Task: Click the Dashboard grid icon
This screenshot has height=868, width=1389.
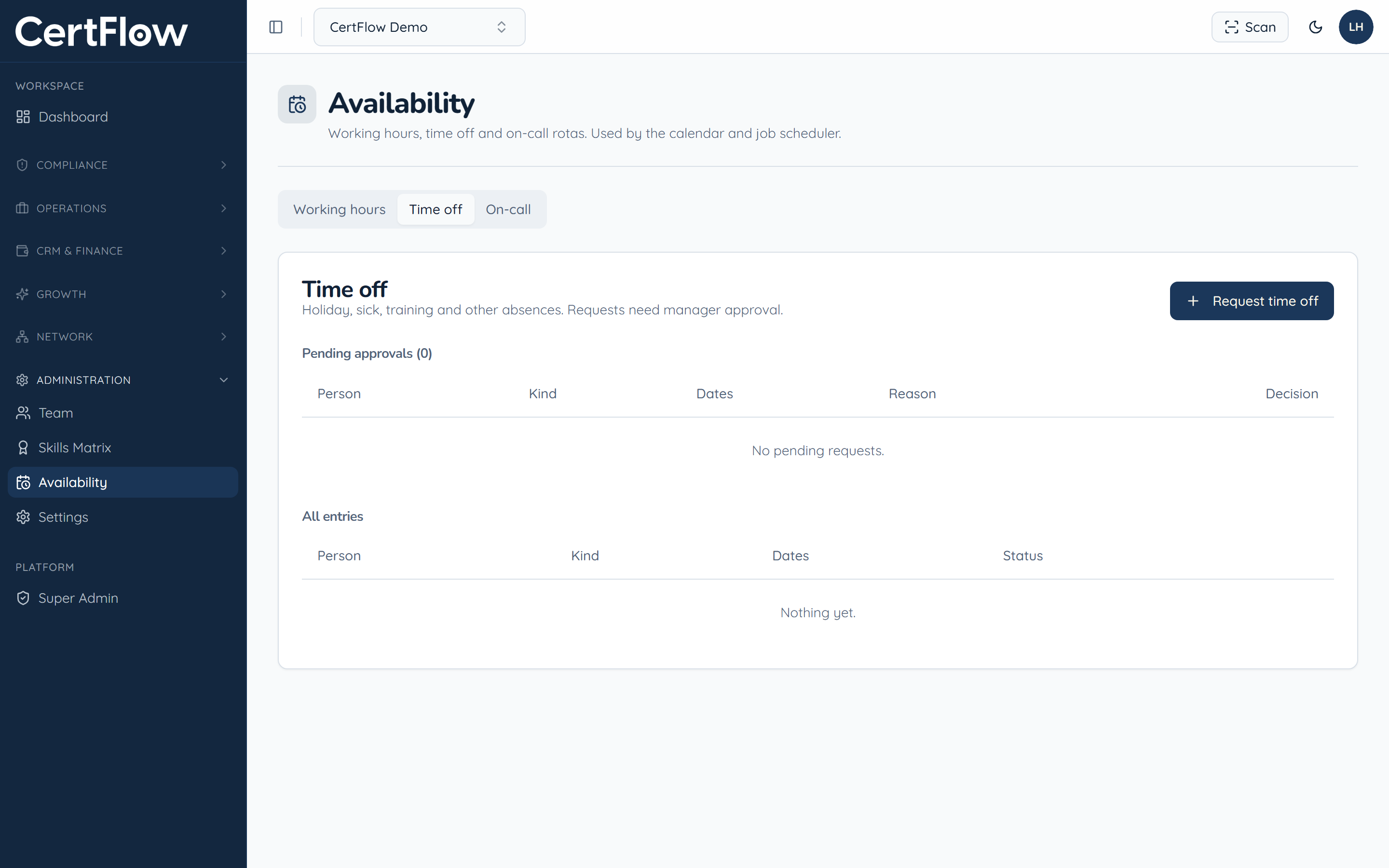Action: [23, 117]
